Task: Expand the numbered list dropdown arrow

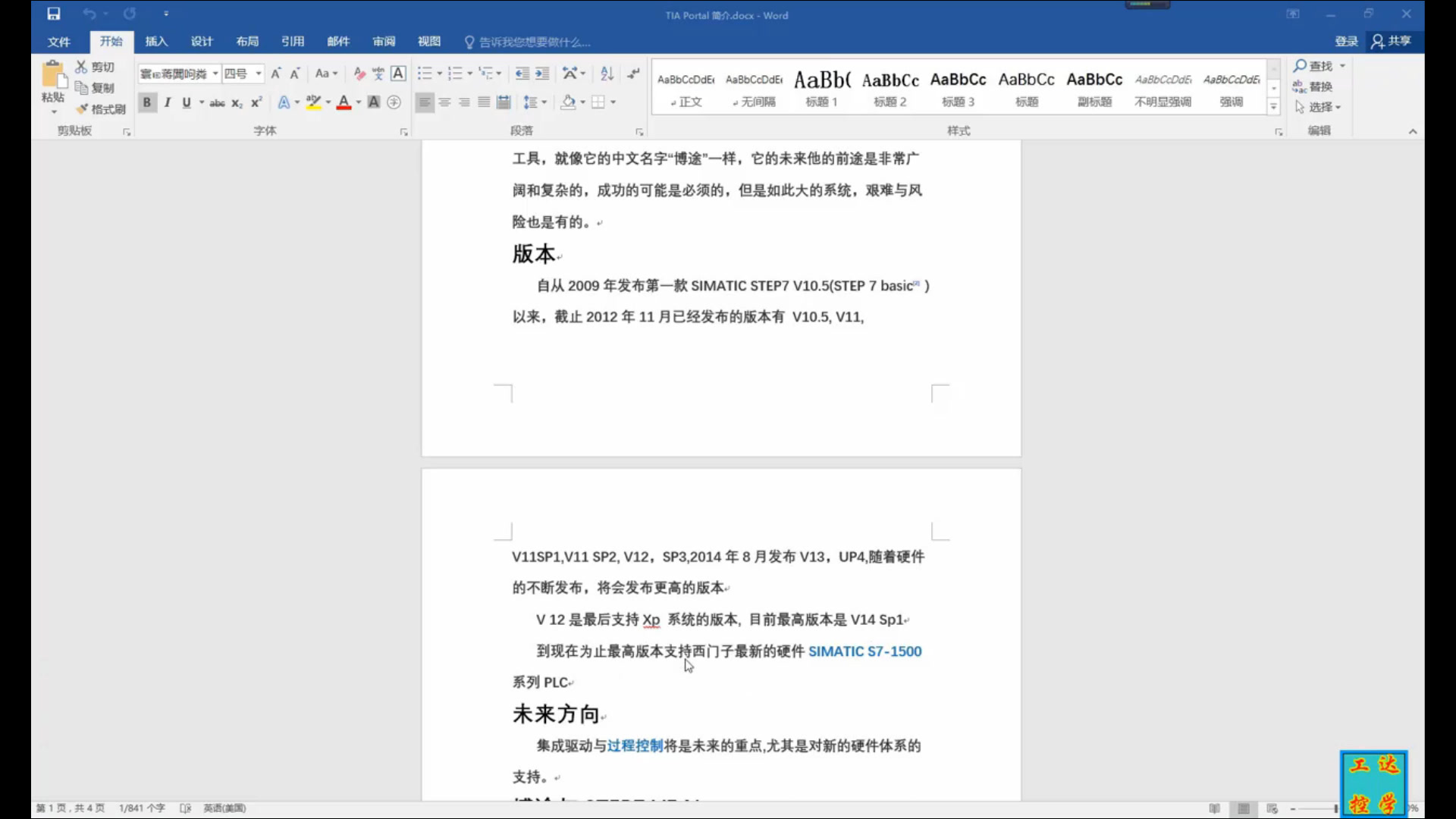Action: coord(469,74)
